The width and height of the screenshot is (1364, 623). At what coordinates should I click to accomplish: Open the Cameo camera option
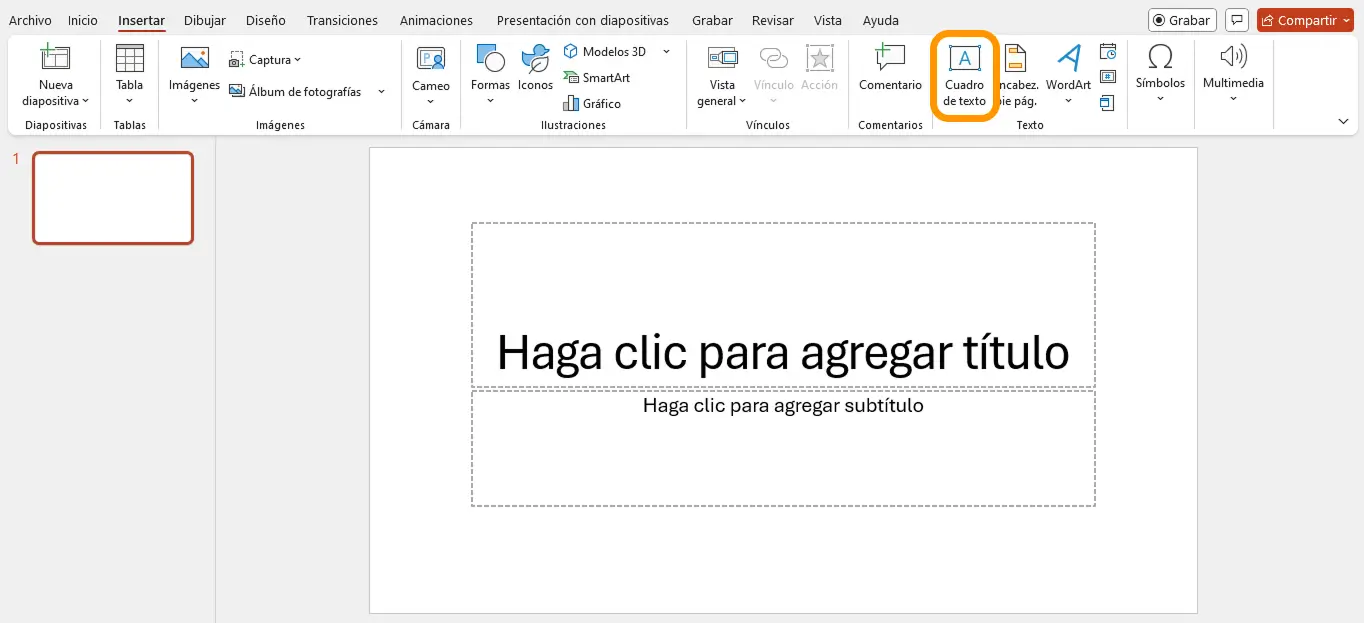(x=431, y=74)
